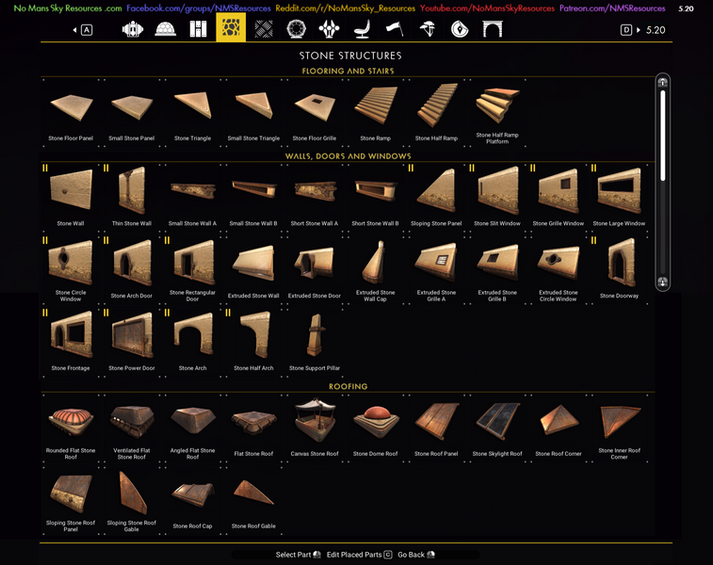Switch to the crosshatch pattern category tab
The image size is (713, 565).
click(x=264, y=29)
